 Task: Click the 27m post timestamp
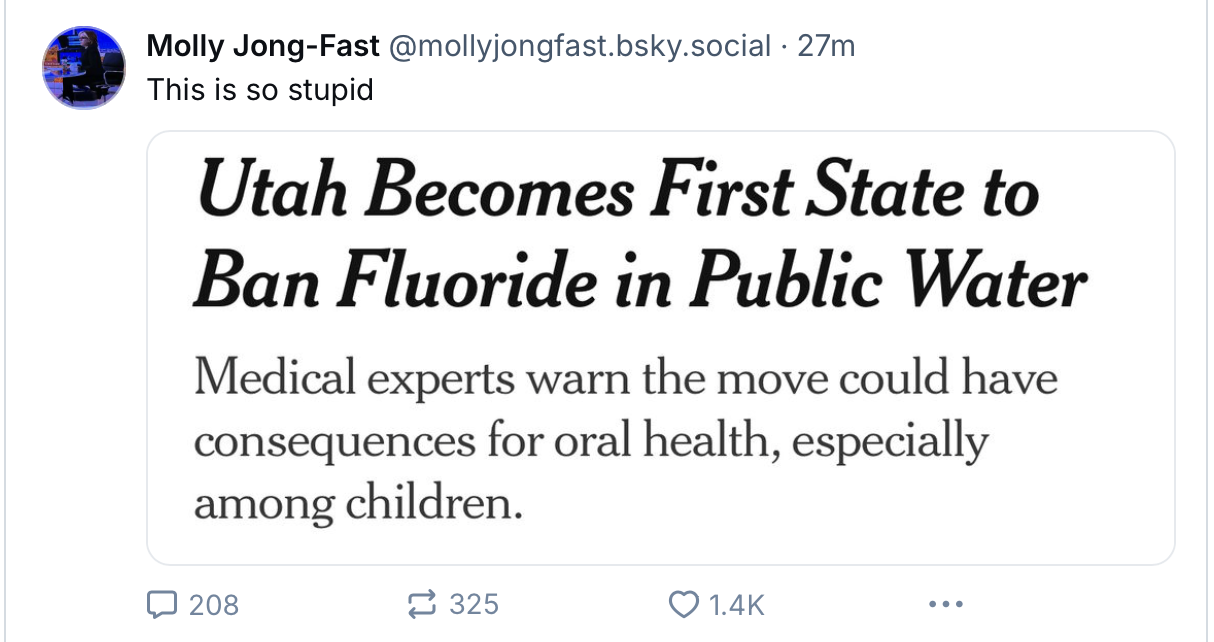click(826, 46)
